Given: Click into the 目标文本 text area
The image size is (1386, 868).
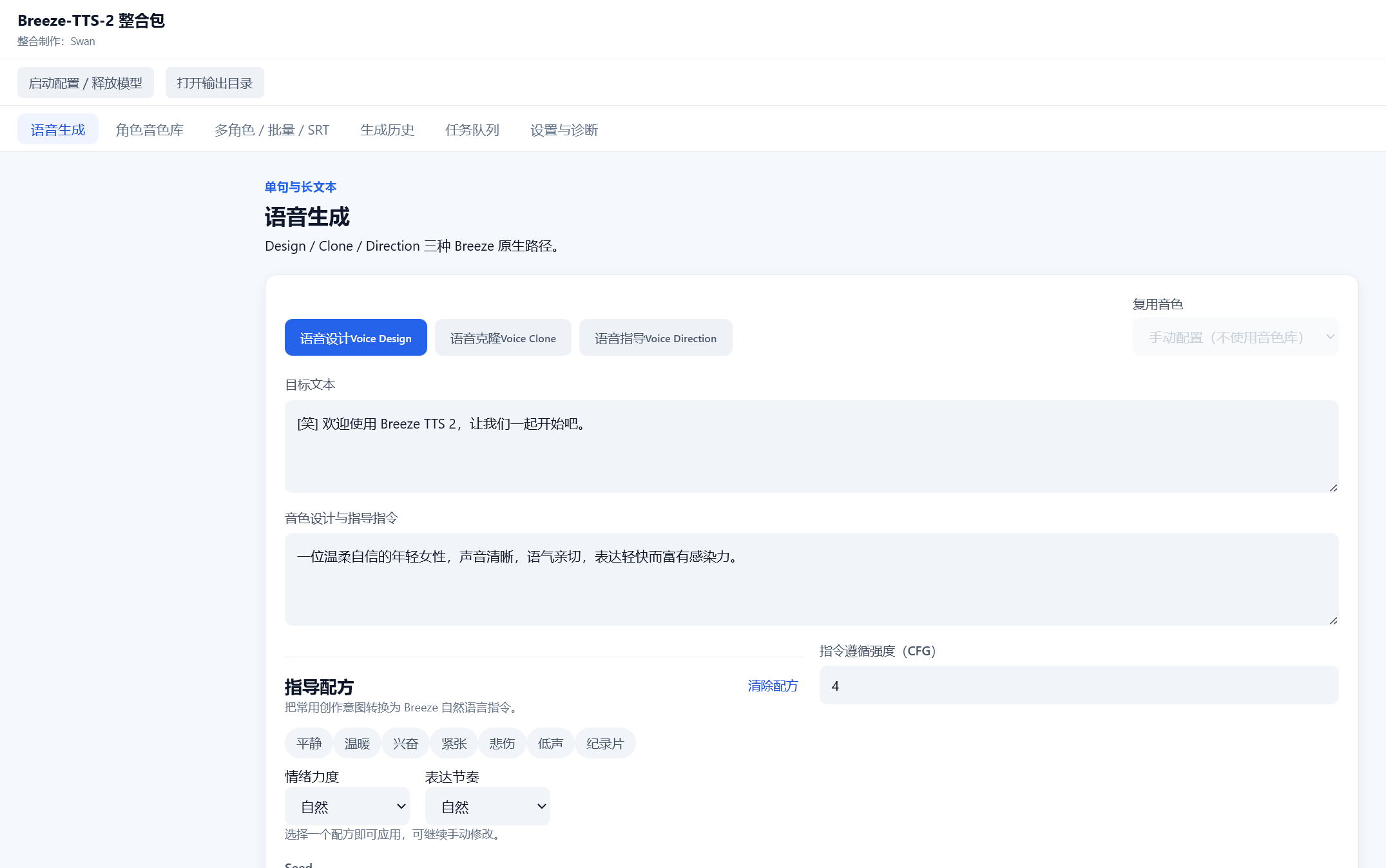Looking at the screenshot, I should [x=812, y=447].
